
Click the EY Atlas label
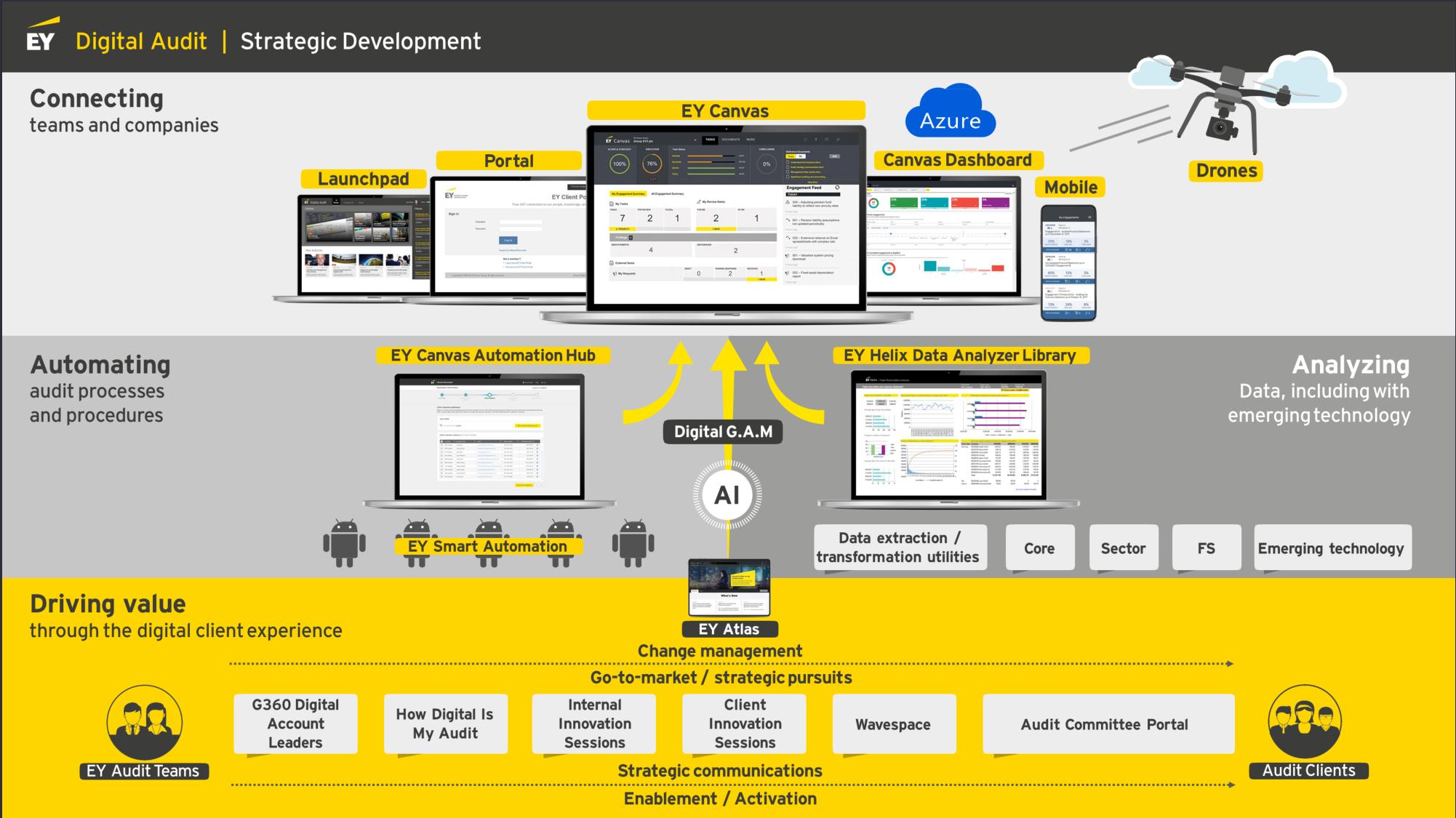tap(729, 629)
